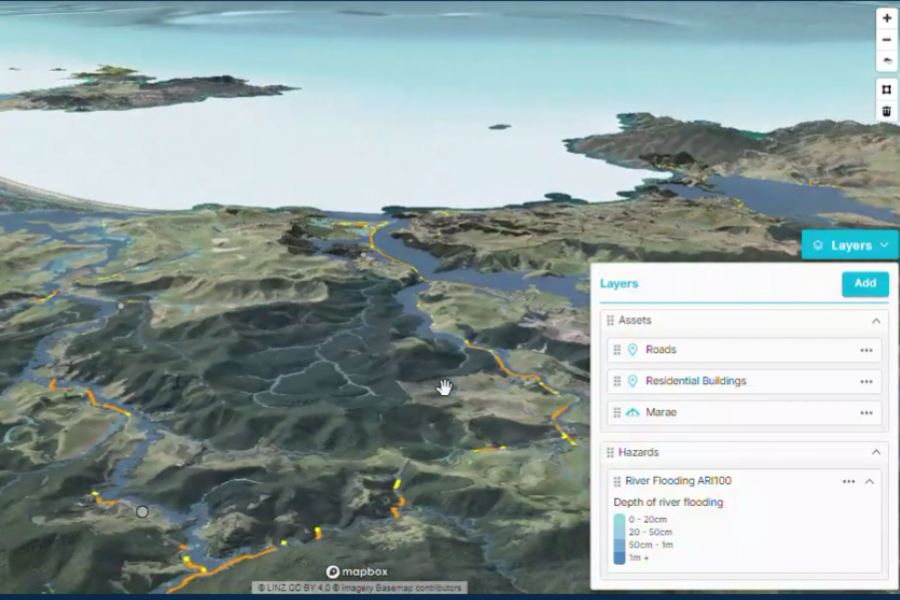The image size is (900, 600).
Task: Grab the Hazards group drag handle
Action: click(610, 453)
